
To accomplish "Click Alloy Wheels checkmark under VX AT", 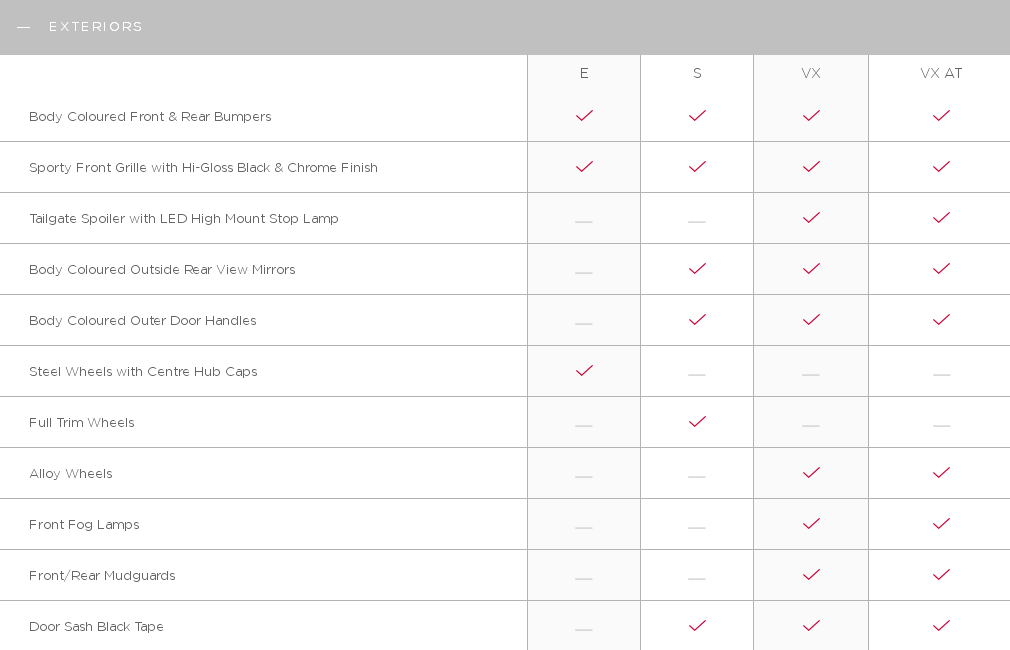I will pyautogui.click(x=941, y=473).
